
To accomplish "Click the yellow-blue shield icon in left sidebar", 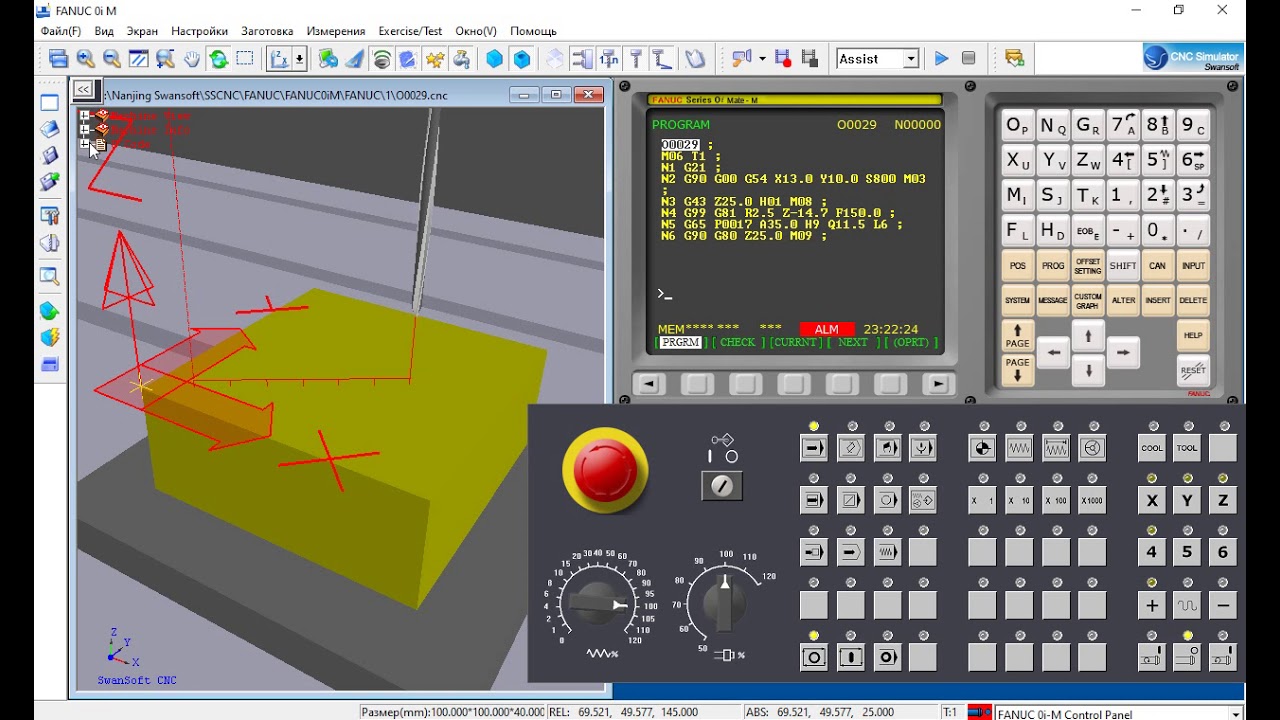I will [49, 337].
